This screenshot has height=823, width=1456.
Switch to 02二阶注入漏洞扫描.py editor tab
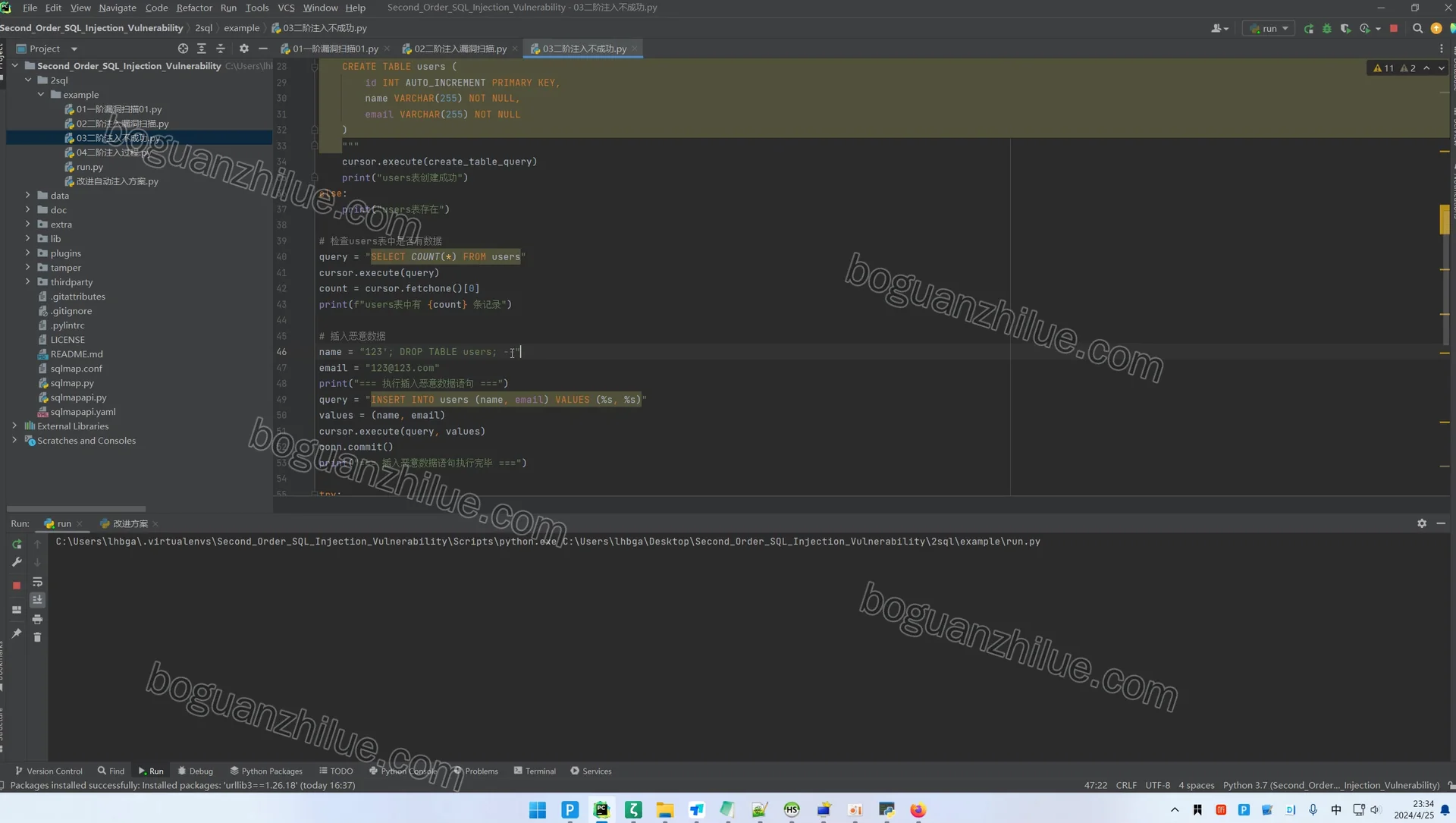click(459, 49)
